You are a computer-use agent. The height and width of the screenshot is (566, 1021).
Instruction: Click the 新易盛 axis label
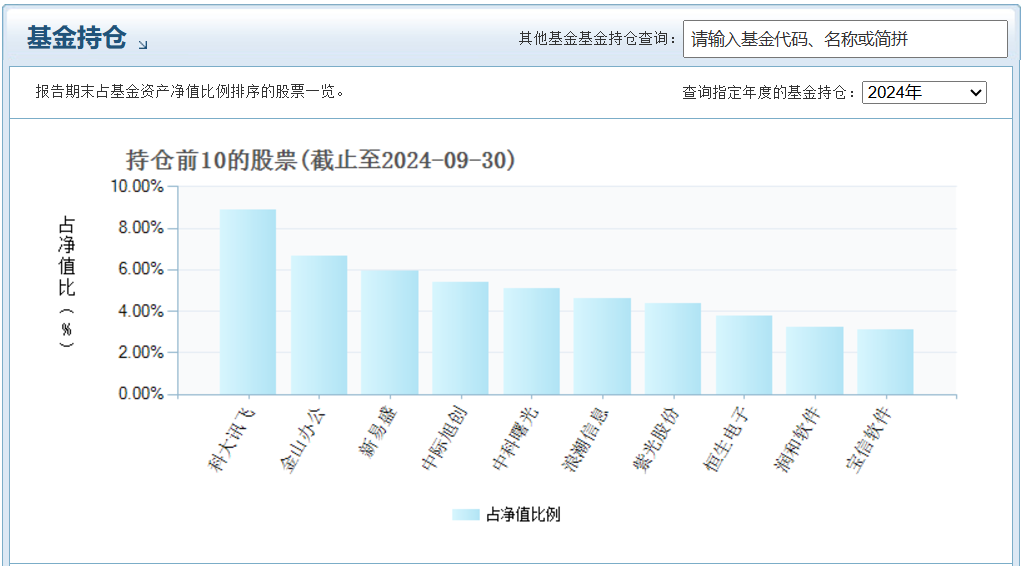click(x=378, y=432)
